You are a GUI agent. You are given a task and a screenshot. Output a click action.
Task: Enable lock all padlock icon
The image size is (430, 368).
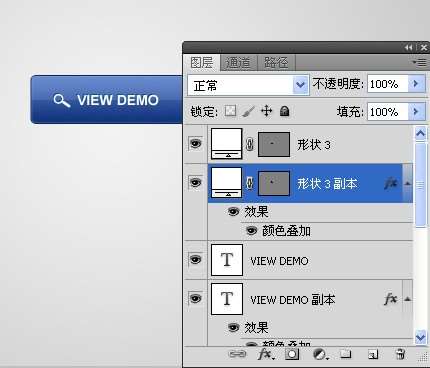pyautogui.click(x=284, y=111)
